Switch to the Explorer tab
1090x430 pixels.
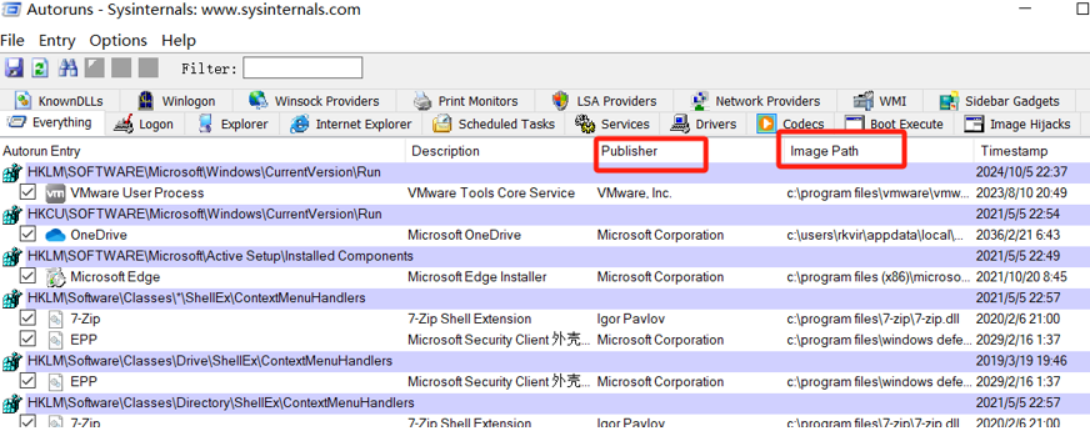[x=233, y=124]
